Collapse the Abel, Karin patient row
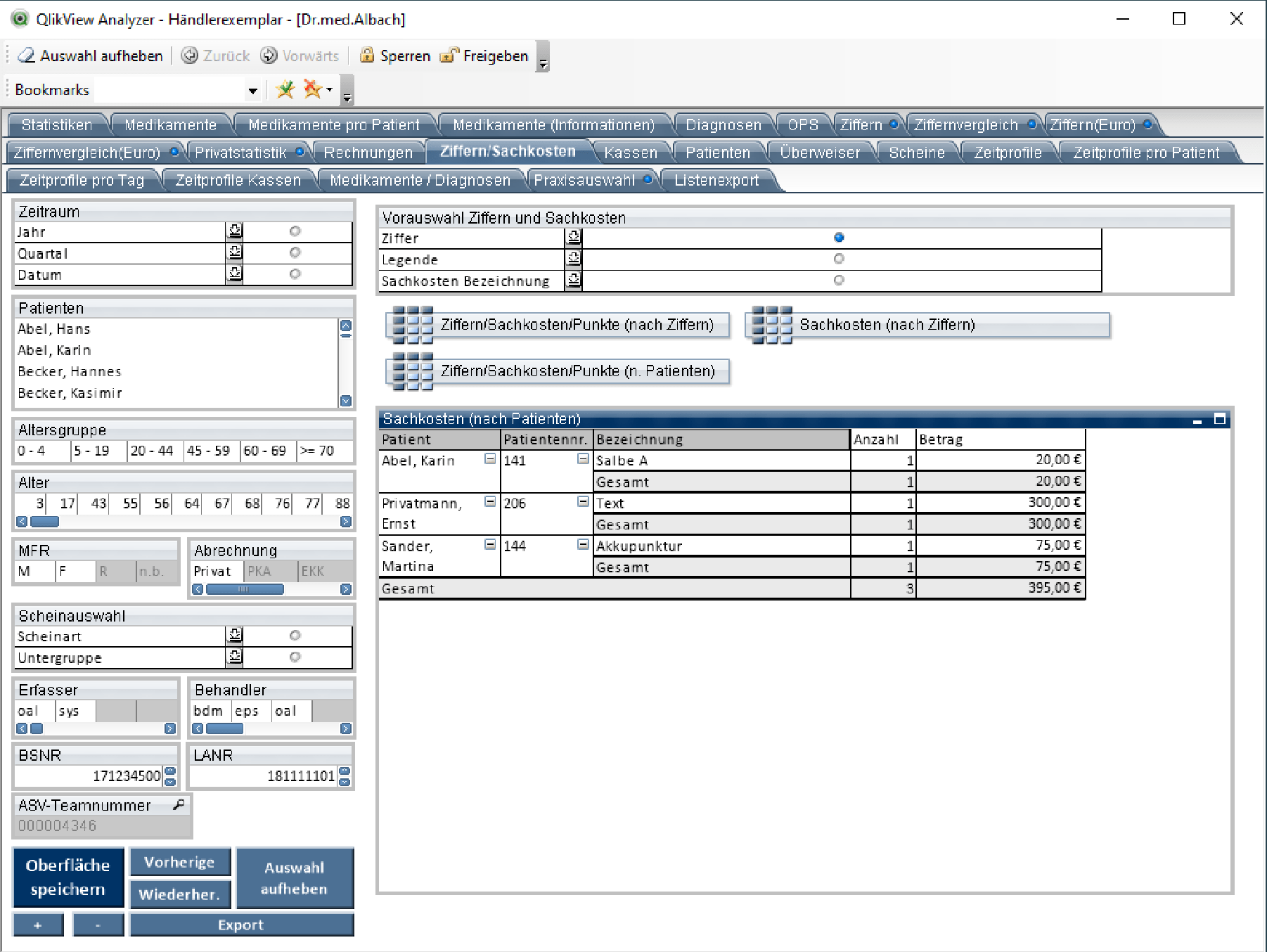 pyautogui.click(x=489, y=459)
